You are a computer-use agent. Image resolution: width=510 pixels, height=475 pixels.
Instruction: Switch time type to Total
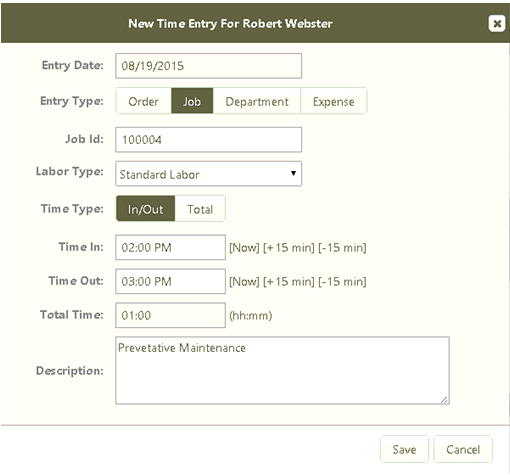200,209
